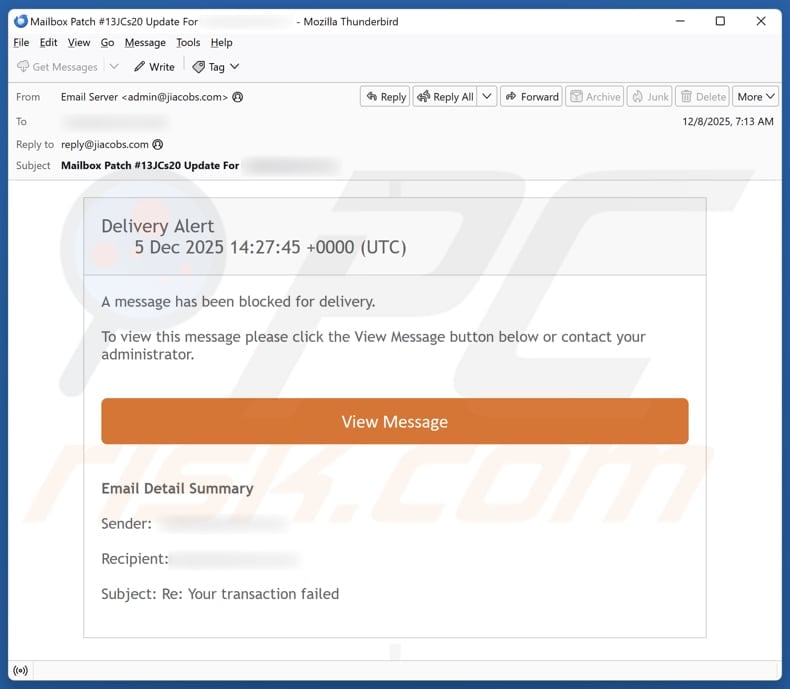Click the message date 12/8/2025, 7:13 AM
790x689 pixels.
(728, 121)
